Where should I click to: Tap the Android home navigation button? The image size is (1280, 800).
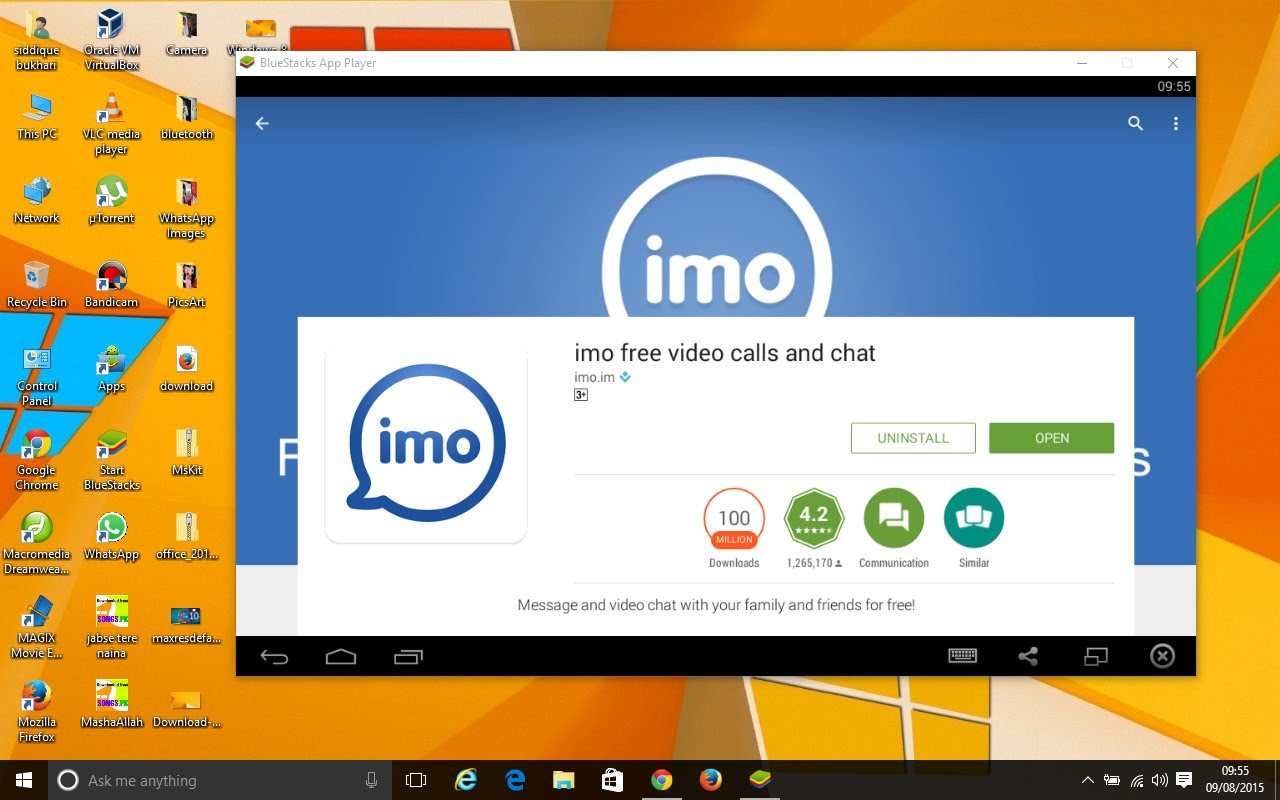[x=341, y=657]
